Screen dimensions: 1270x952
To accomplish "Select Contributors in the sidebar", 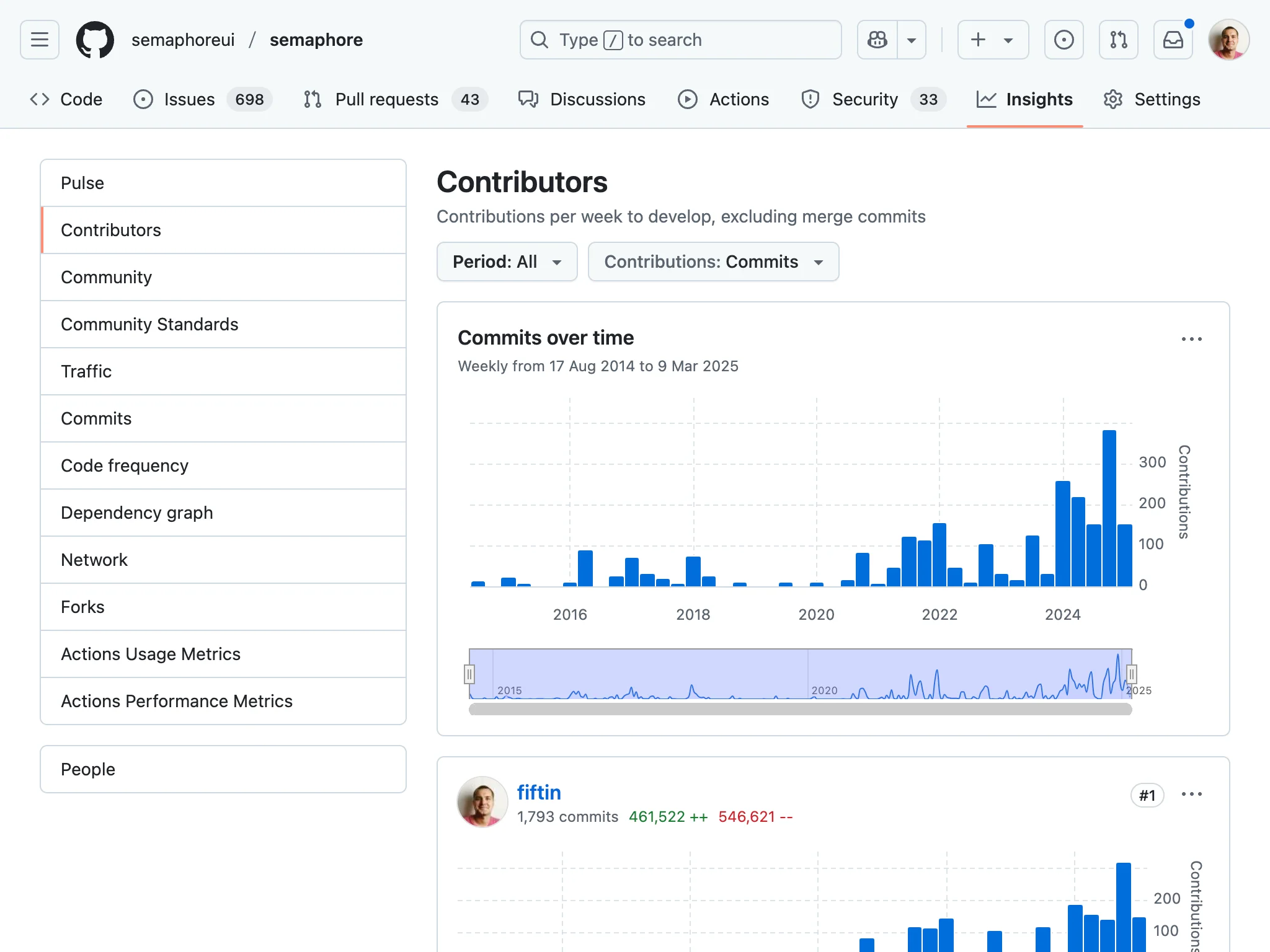I will (x=223, y=230).
